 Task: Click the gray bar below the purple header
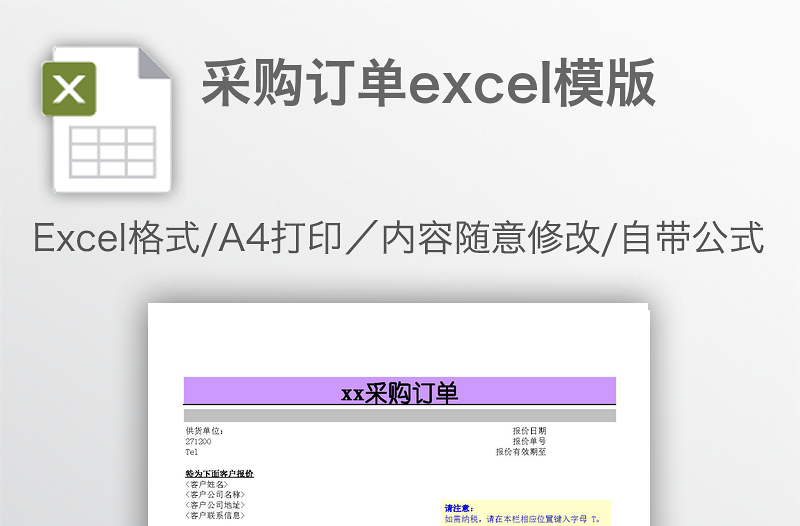pyautogui.click(x=399, y=415)
